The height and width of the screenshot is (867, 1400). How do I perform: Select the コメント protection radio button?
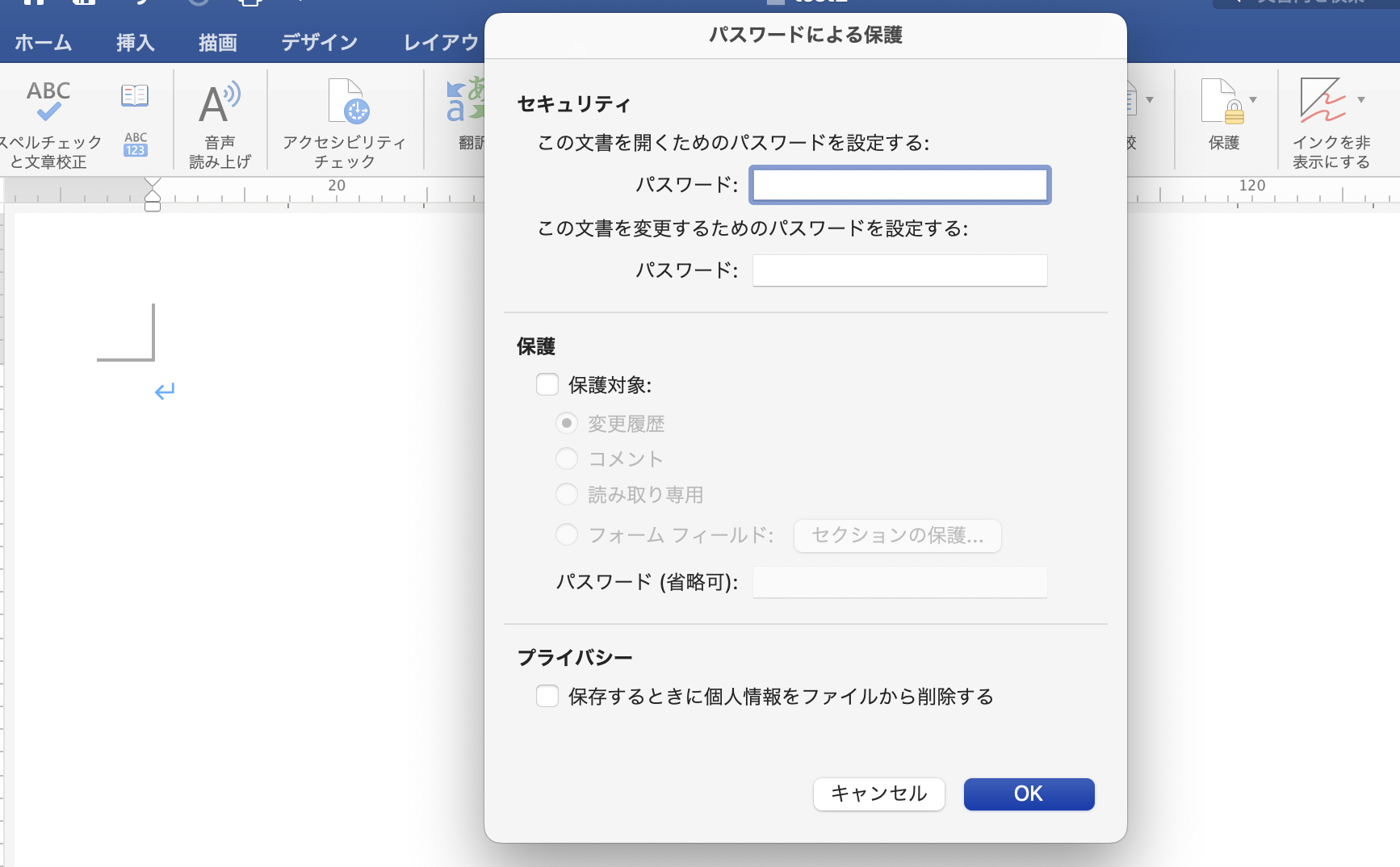[567, 458]
